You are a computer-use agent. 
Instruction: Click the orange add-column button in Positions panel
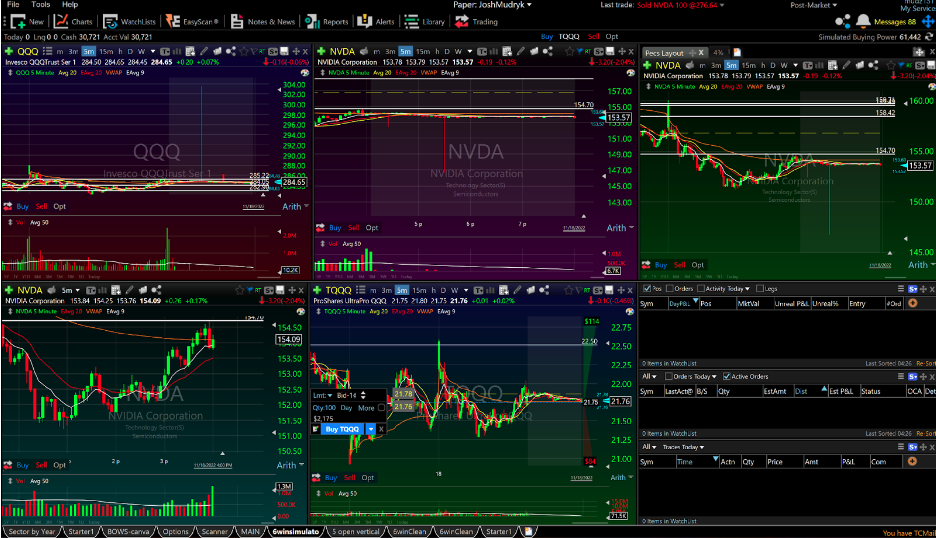click(x=912, y=303)
